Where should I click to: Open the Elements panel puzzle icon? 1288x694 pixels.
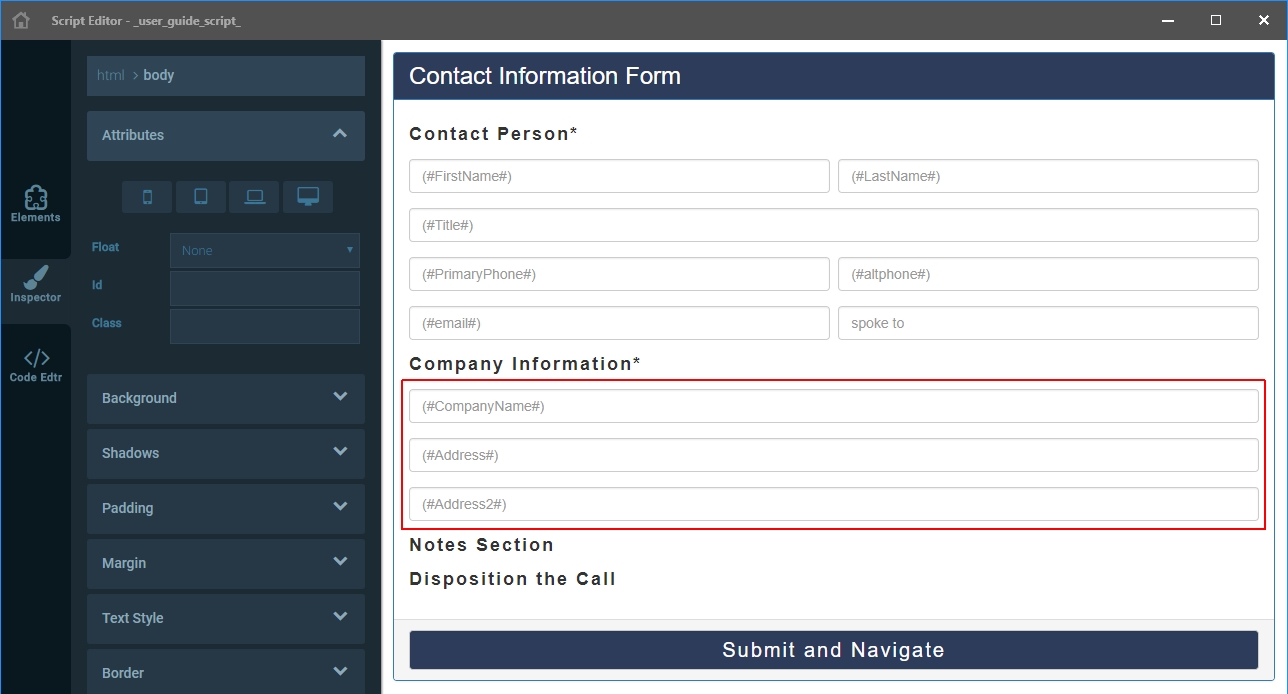point(35,196)
